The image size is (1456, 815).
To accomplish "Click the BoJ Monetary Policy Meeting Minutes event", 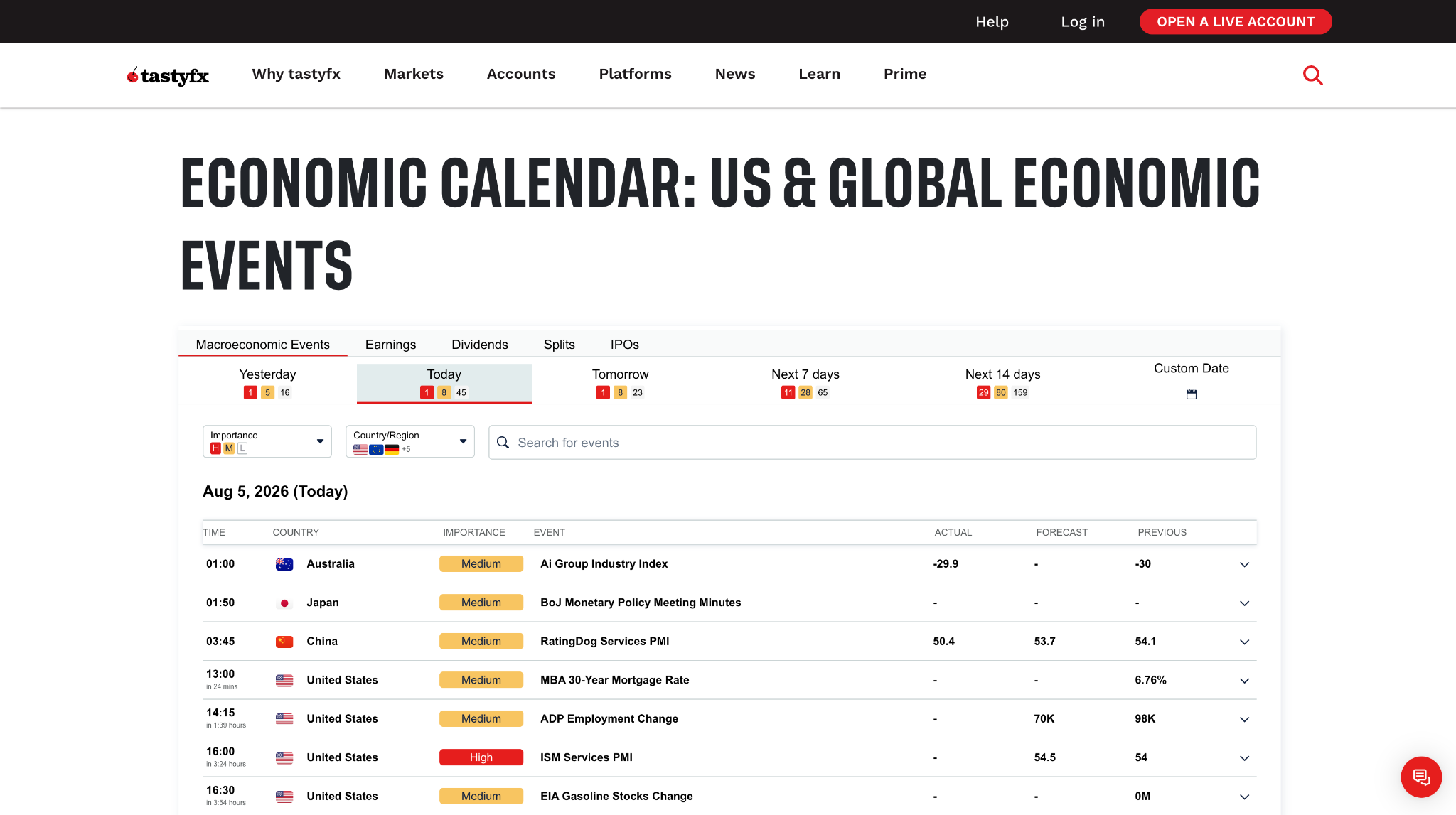I will coord(641,603).
